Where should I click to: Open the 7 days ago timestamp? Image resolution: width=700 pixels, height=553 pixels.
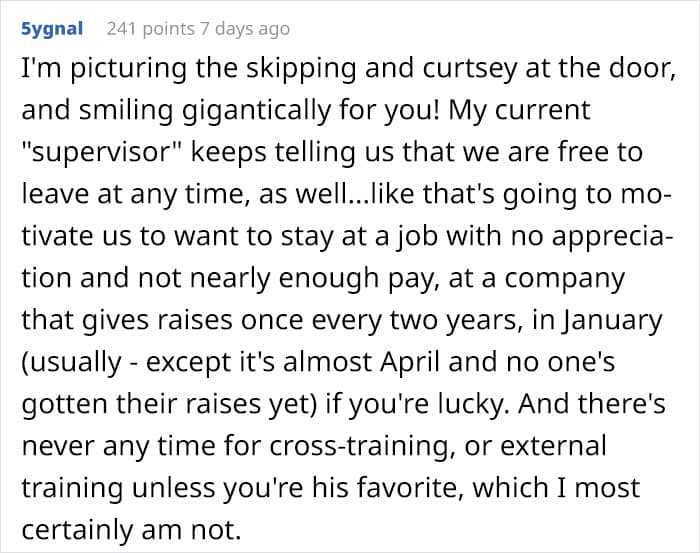[x=245, y=29]
